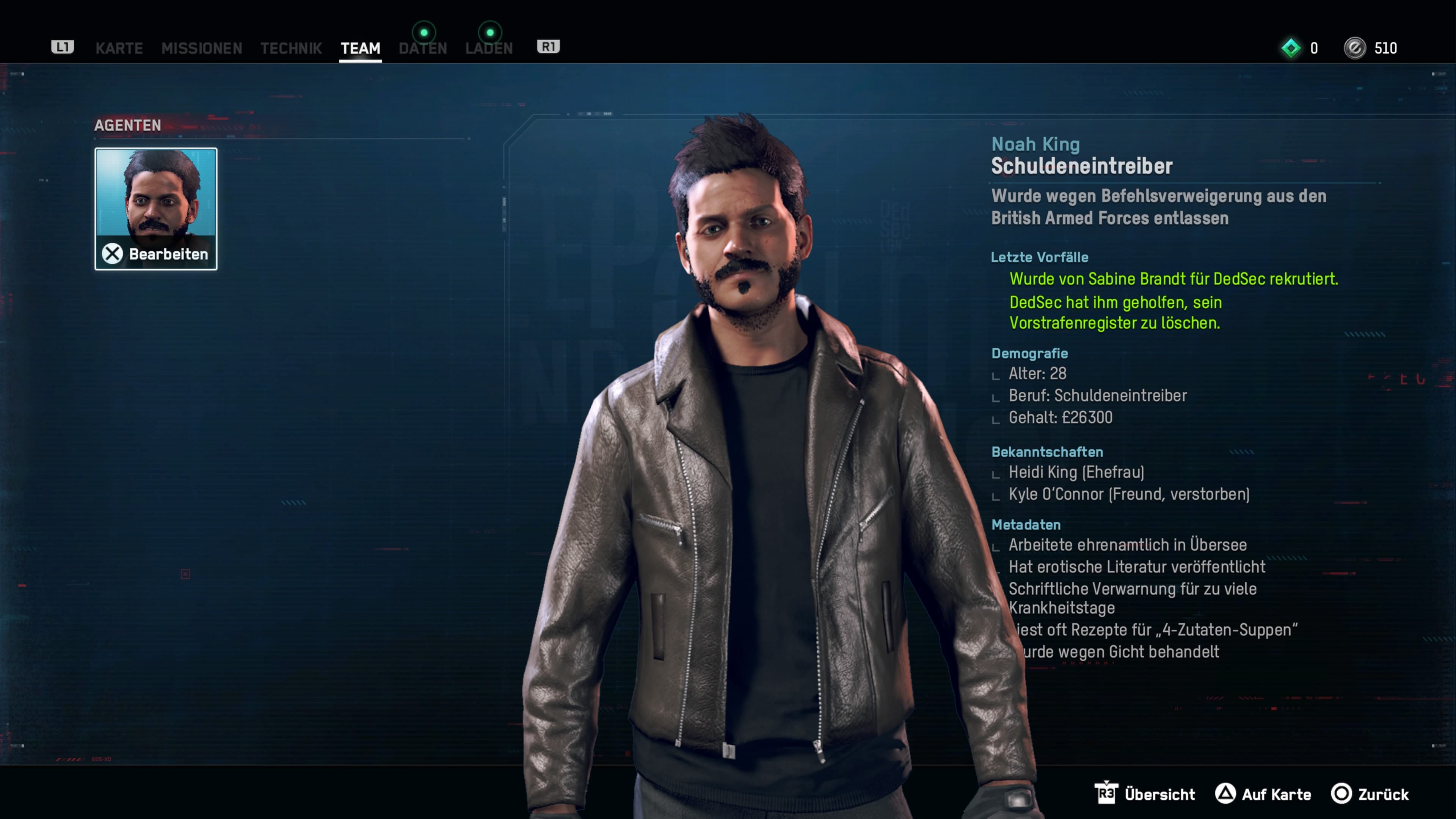1456x819 pixels.
Task: Click the triangle icon for Auf Karte
Action: point(1225,794)
